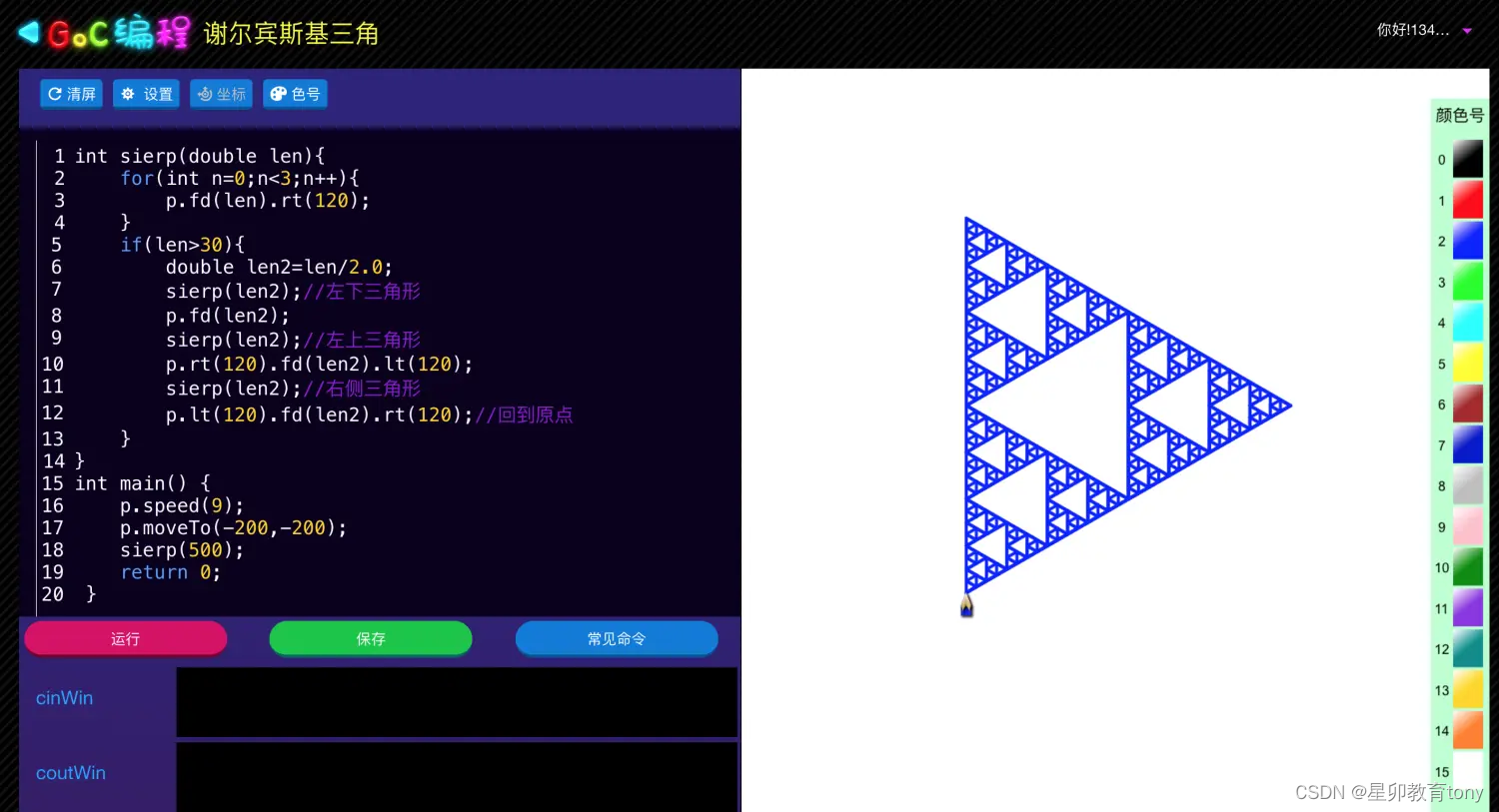This screenshot has width=1499, height=812.
Task: Click the purple chevron next to username
Action: pyautogui.click(x=1465, y=31)
